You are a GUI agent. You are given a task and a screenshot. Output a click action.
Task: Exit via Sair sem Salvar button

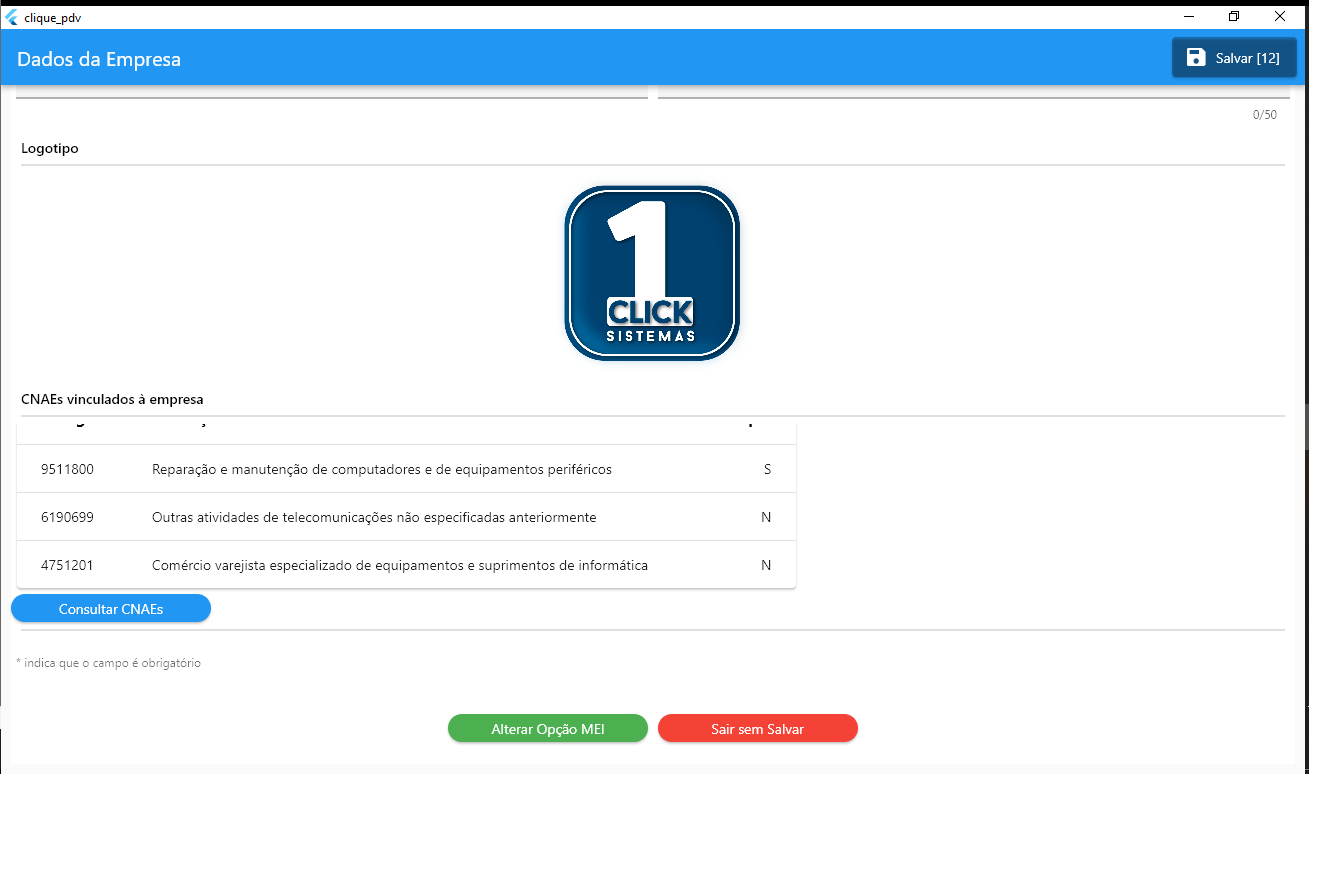pos(758,729)
